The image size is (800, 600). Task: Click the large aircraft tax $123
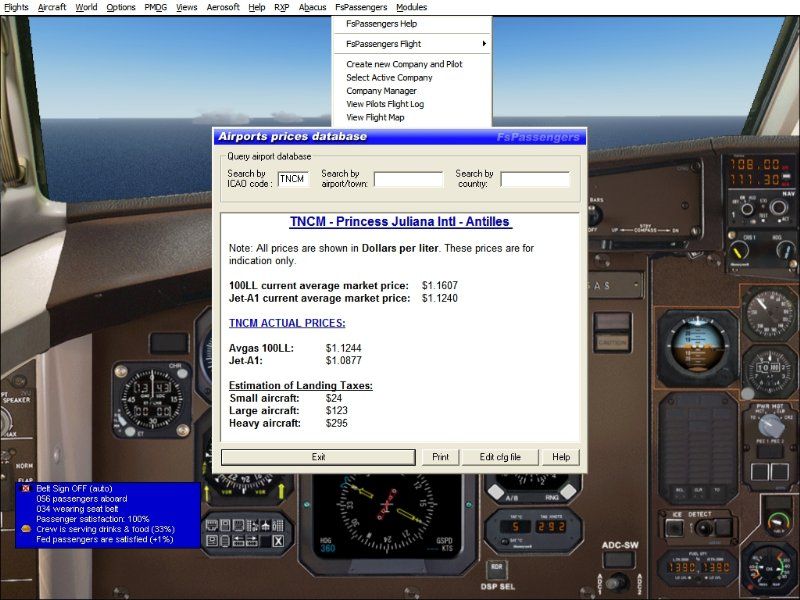(x=337, y=411)
